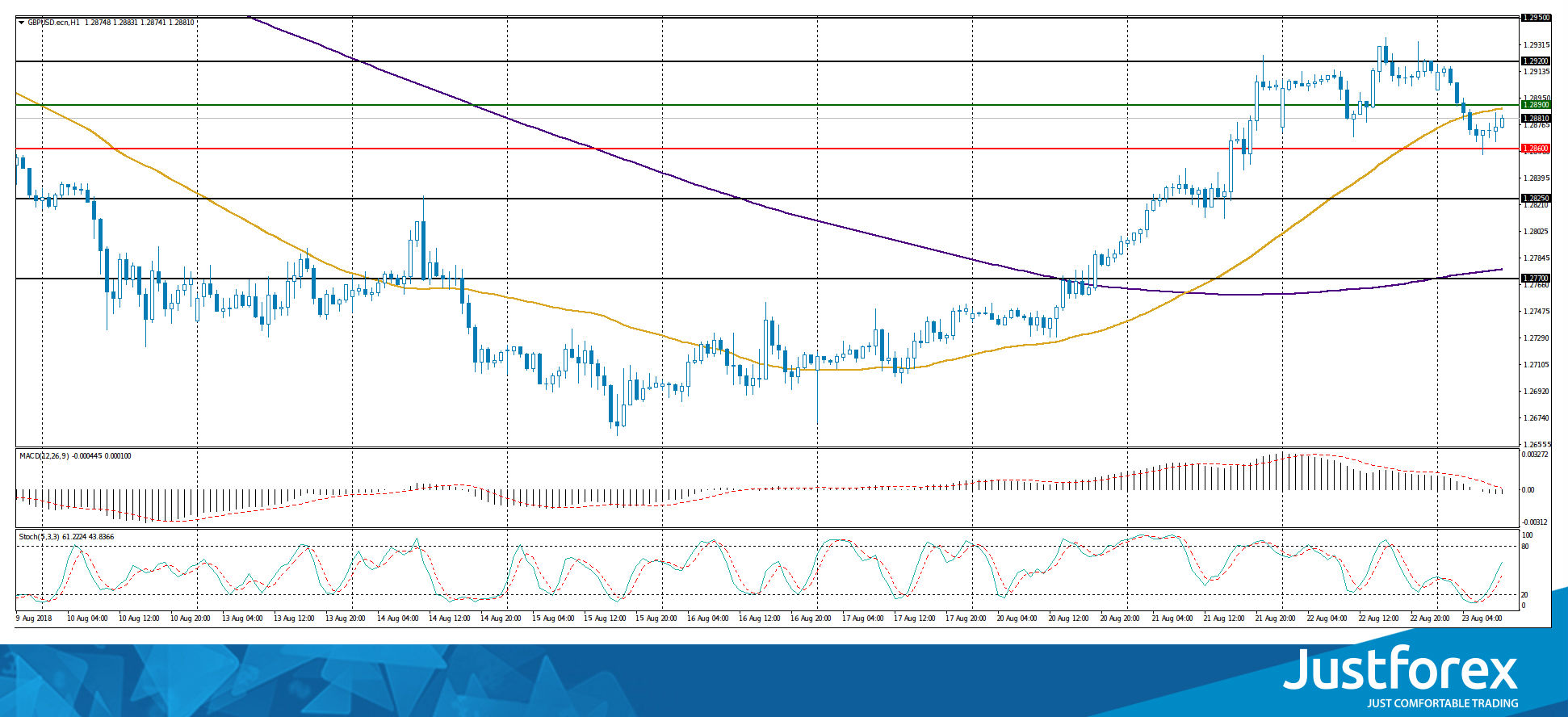Click the 21 Aug 20:00 time label

click(1276, 618)
